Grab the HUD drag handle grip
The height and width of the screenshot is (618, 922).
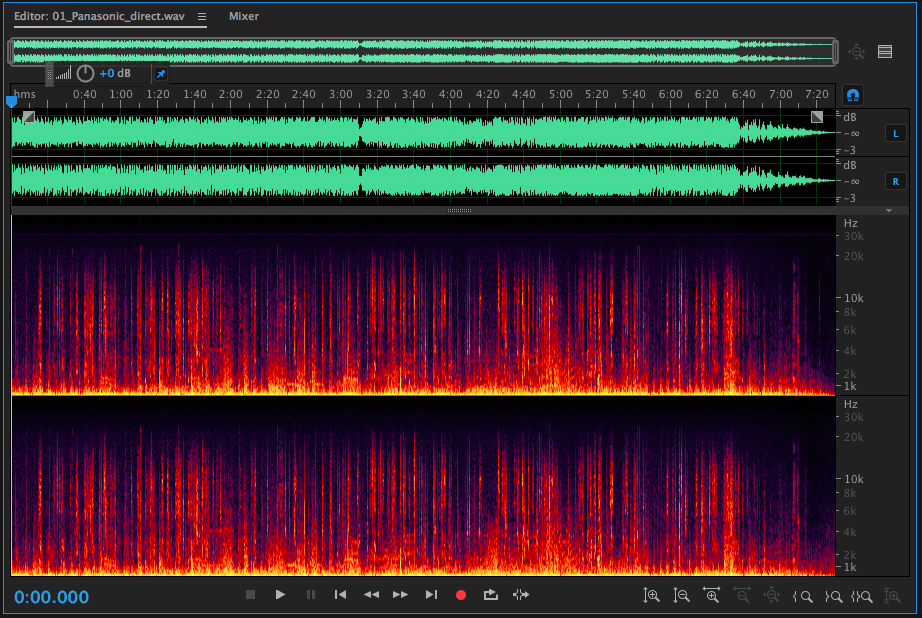49,74
